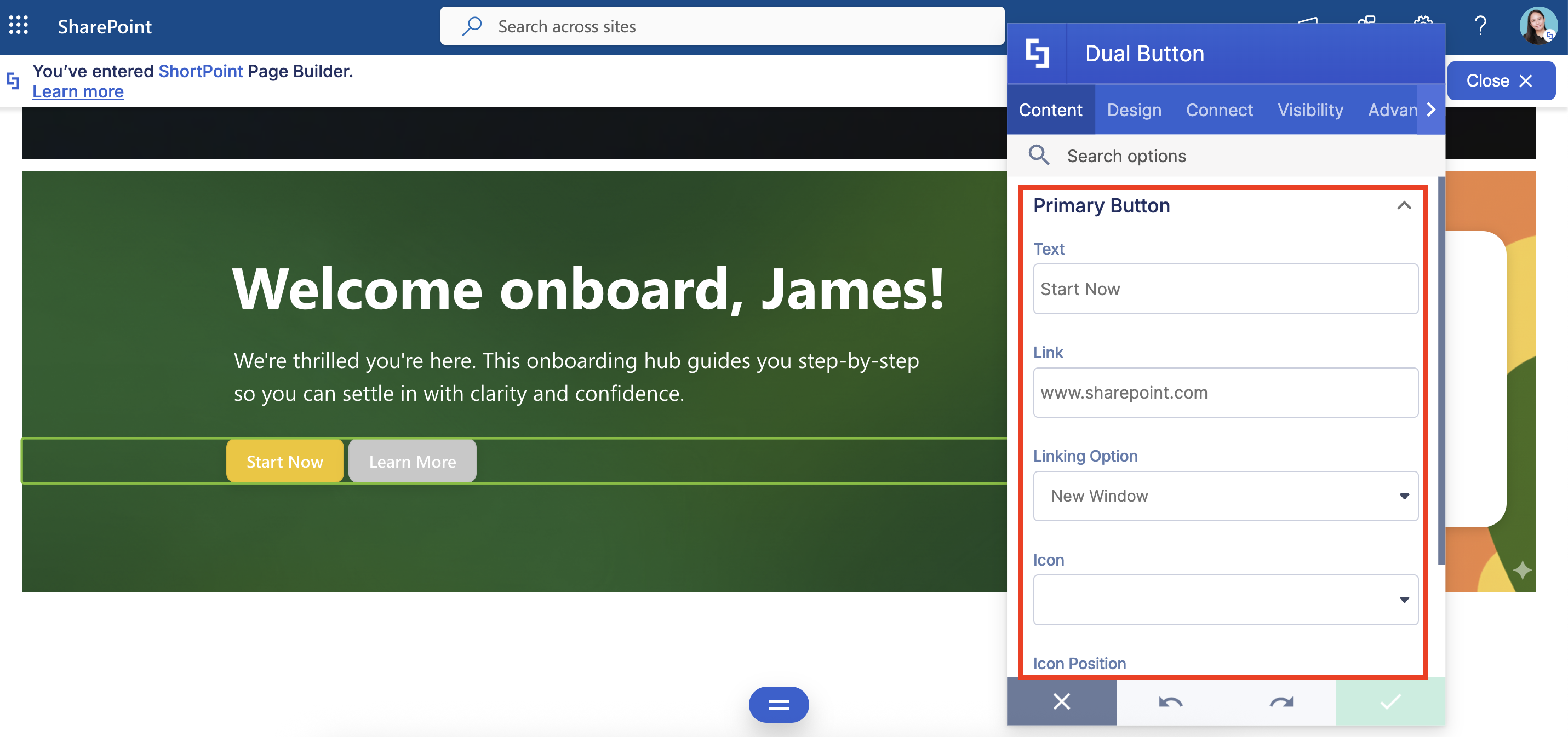Click the Close button

(1500, 81)
